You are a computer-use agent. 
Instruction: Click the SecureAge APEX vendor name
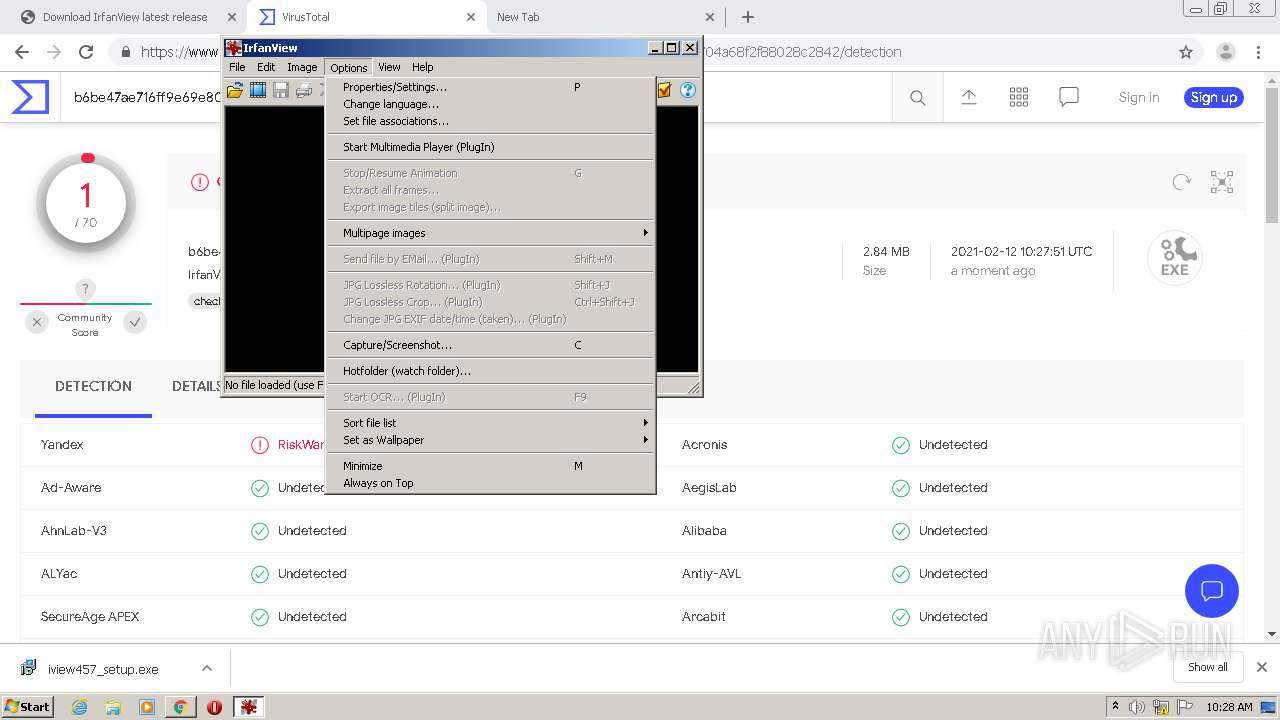point(90,617)
